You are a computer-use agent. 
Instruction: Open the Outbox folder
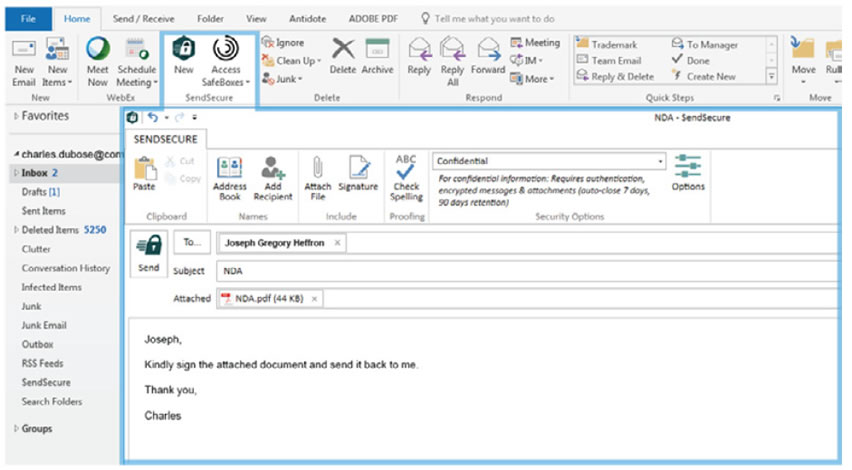pos(37,344)
